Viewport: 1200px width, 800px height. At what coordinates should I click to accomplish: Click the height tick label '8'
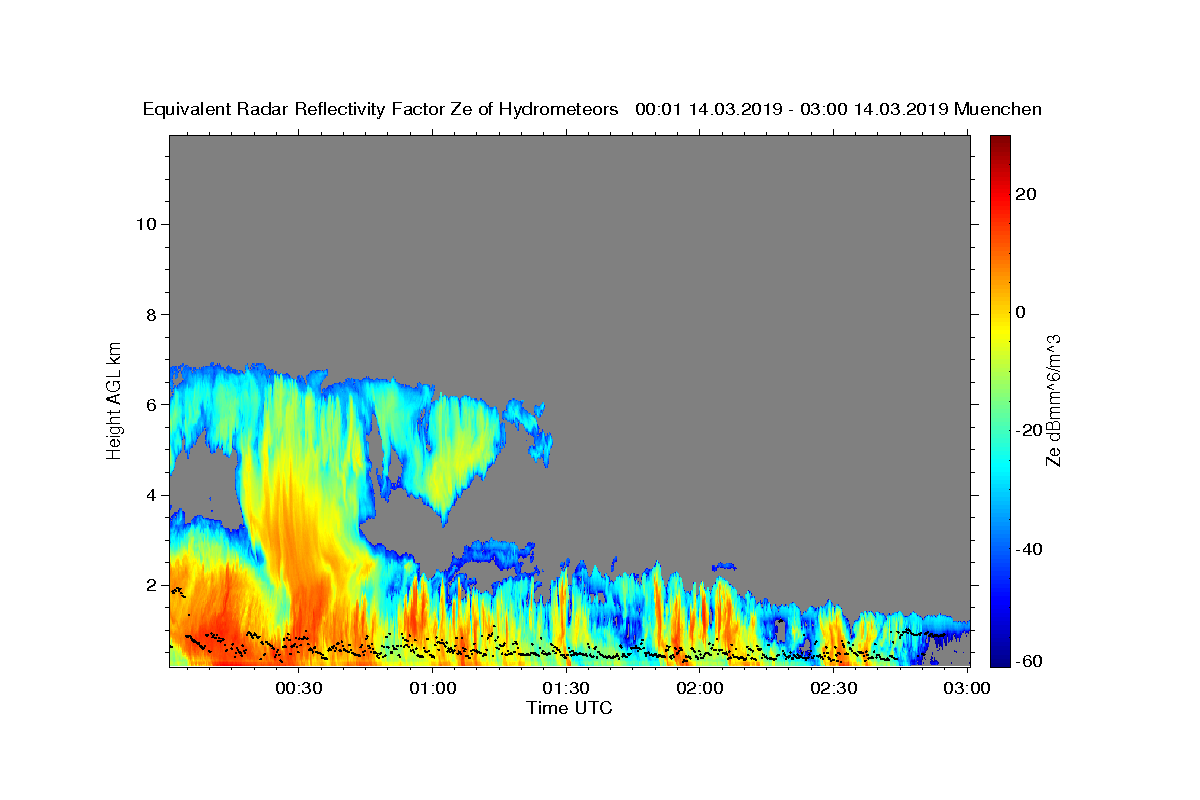point(150,314)
